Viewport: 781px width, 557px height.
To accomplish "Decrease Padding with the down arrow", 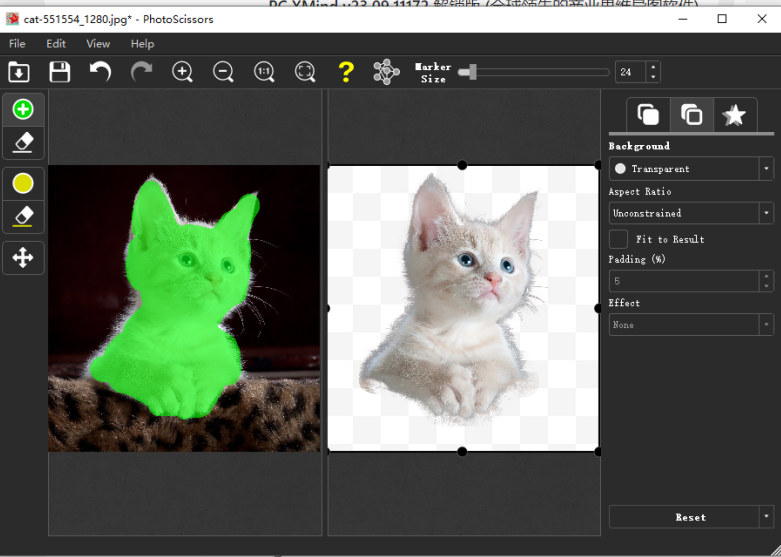I will click(x=766, y=286).
